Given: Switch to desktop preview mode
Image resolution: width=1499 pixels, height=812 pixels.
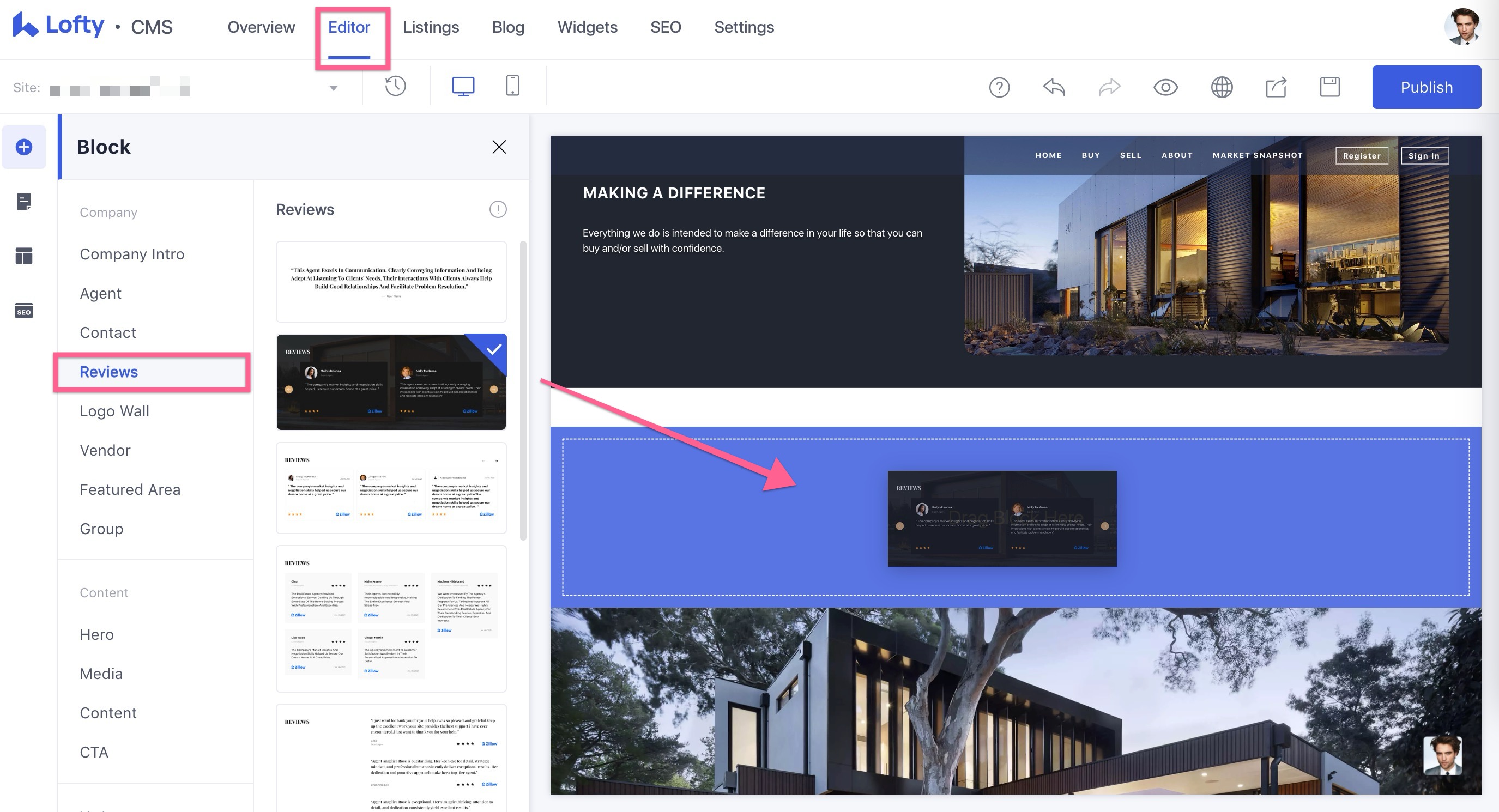Looking at the screenshot, I should (x=463, y=87).
